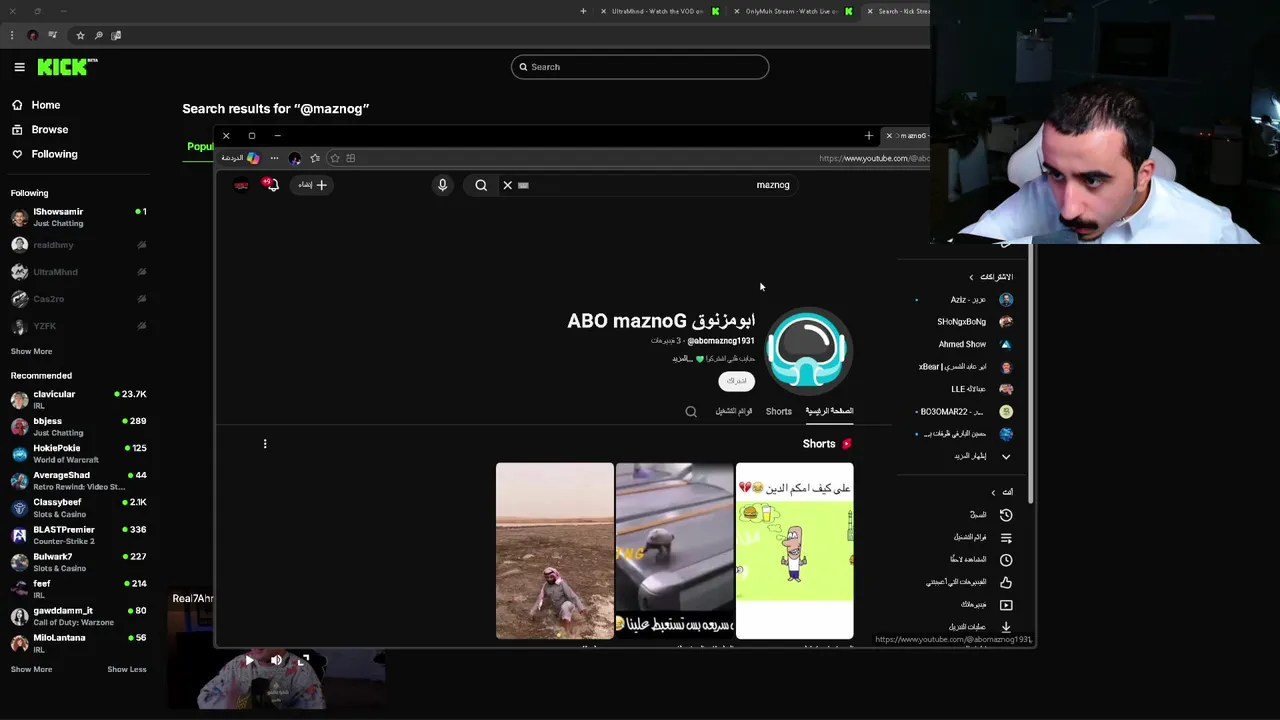Screen dimensions: 1280x720
Task: Open the desert man Short thumbnail
Action: click(x=555, y=551)
